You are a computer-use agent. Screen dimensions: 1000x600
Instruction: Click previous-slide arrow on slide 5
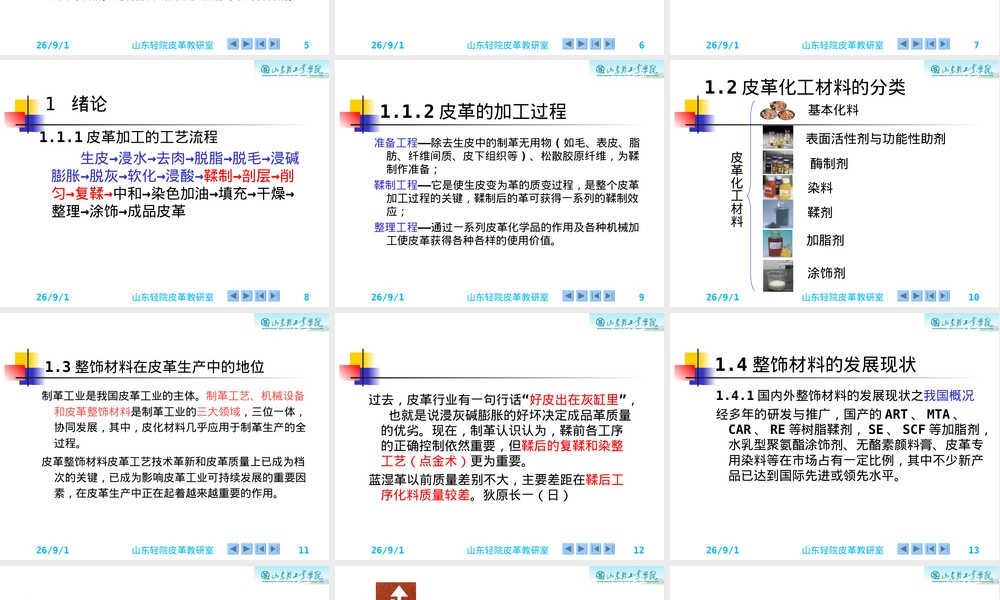pos(233,44)
